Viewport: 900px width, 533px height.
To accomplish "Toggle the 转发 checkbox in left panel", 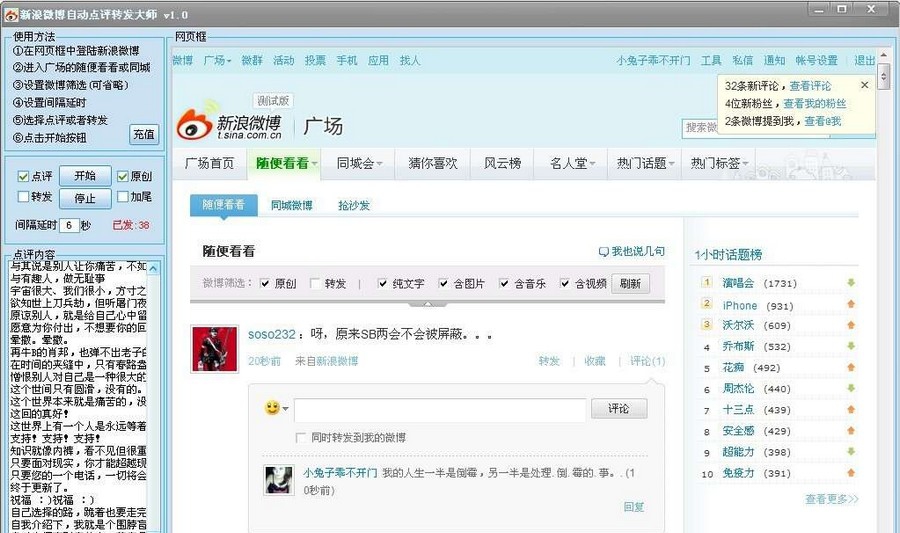I will [x=23, y=197].
